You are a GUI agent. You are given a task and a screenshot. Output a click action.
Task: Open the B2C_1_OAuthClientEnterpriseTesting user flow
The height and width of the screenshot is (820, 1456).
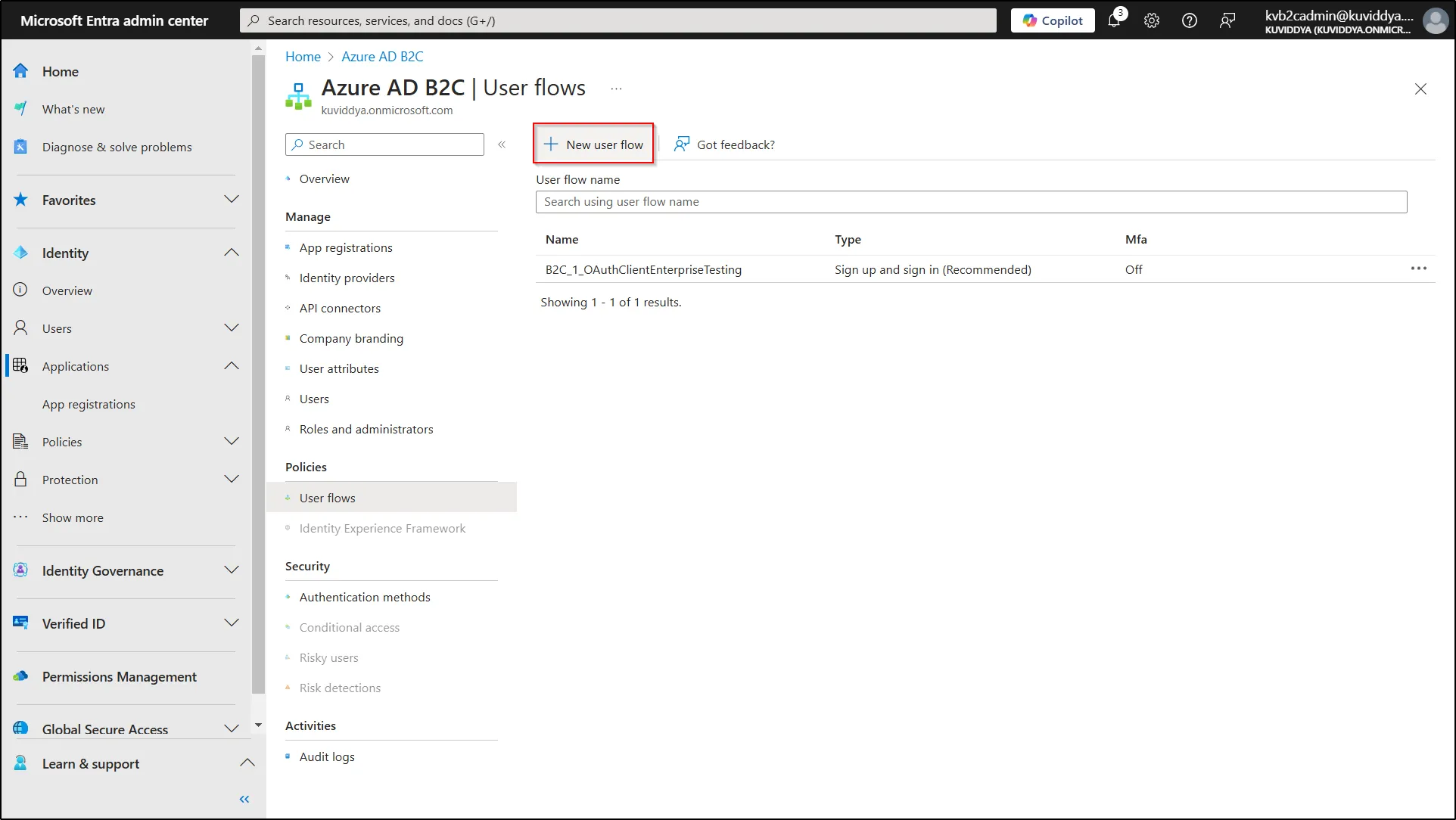click(x=643, y=269)
